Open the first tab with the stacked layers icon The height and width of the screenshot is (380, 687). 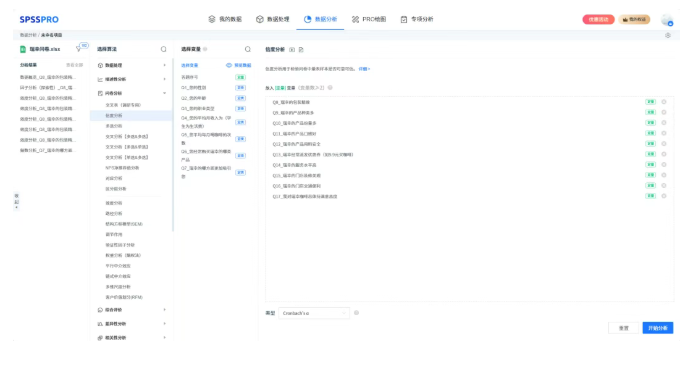pos(225,19)
